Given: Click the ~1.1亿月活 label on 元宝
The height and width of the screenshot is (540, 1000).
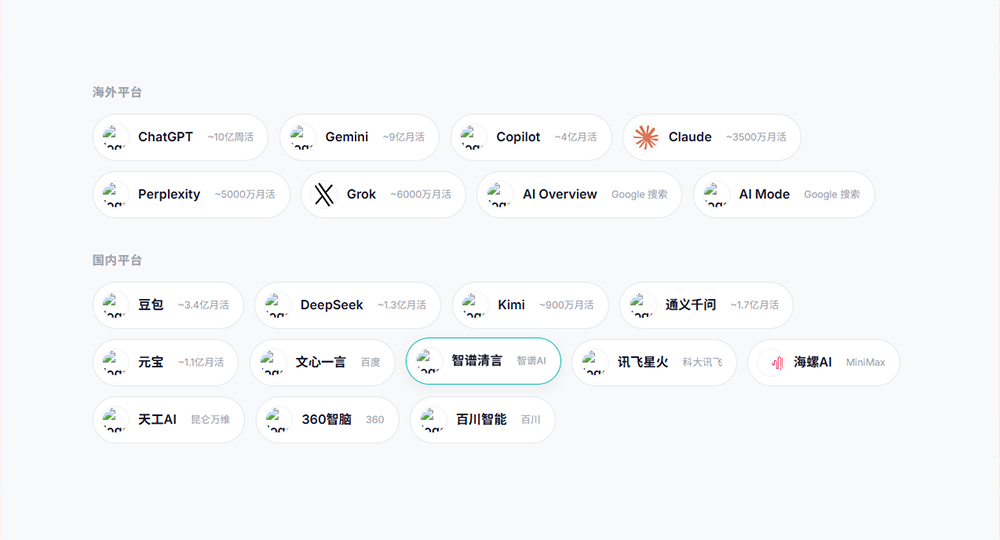Looking at the screenshot, I should tap(201, 362).
